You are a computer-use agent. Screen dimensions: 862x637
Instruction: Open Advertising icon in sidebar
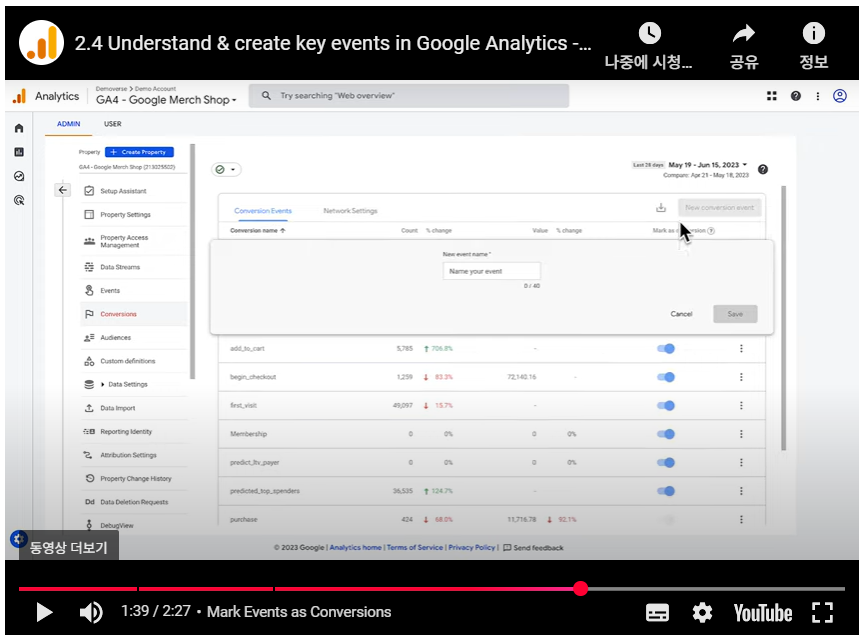(x=19, y=201)
